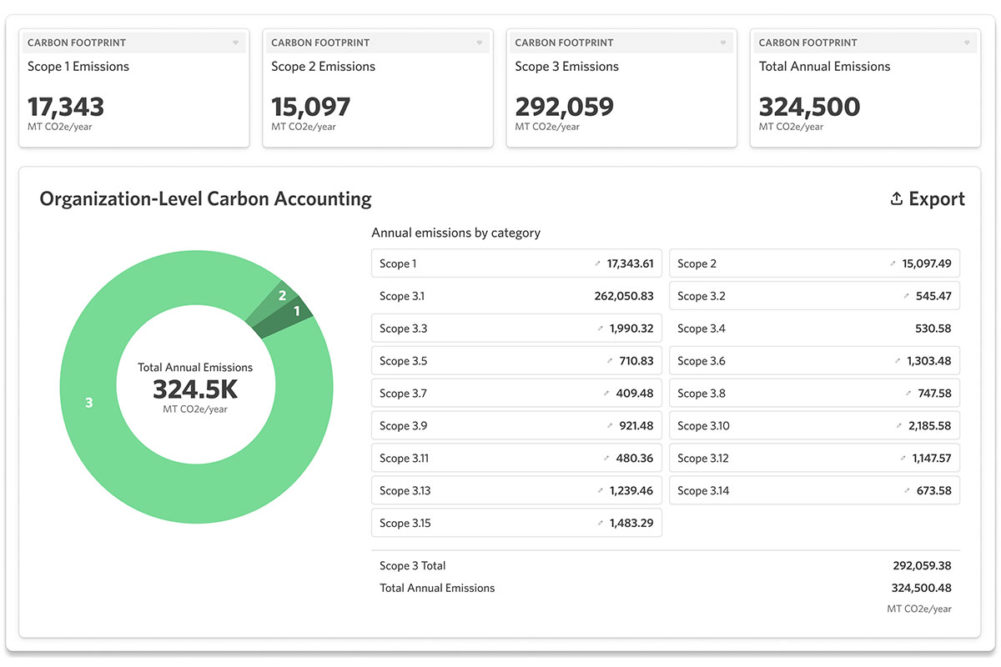Select the Scope 3.1 row

pos(516,296)
